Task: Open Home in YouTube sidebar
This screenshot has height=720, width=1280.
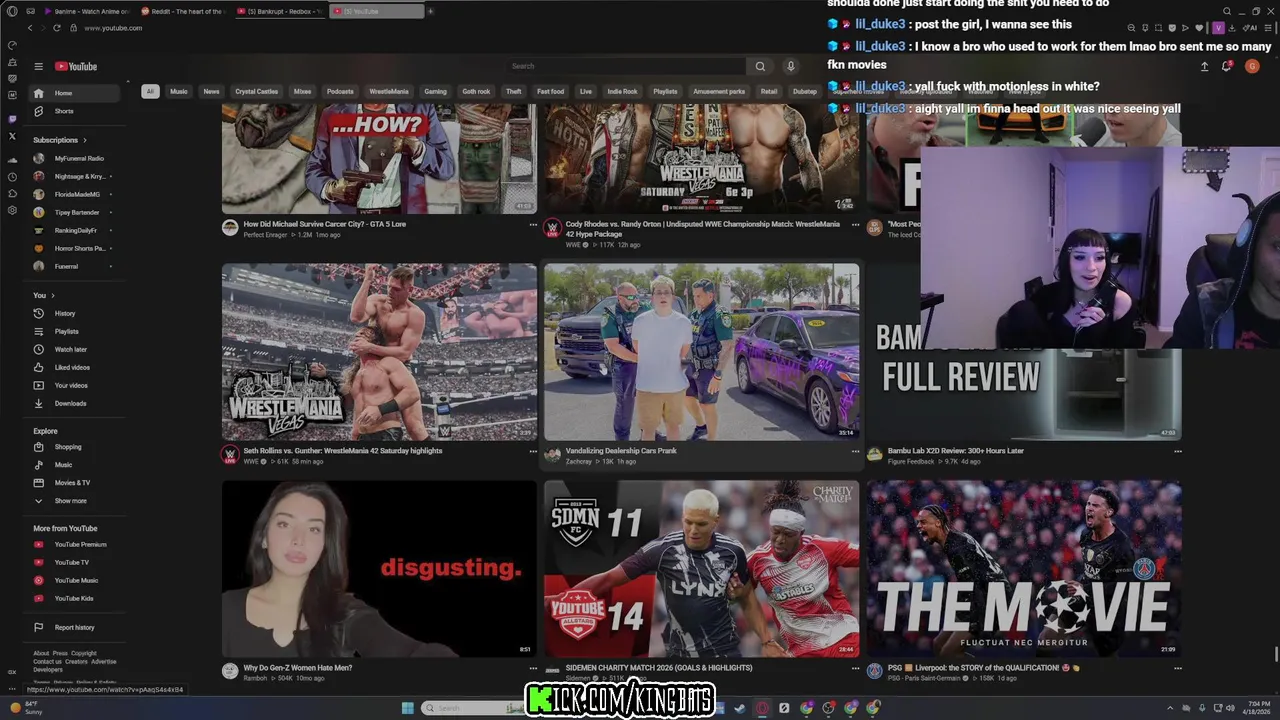Action: coord(73,93)
